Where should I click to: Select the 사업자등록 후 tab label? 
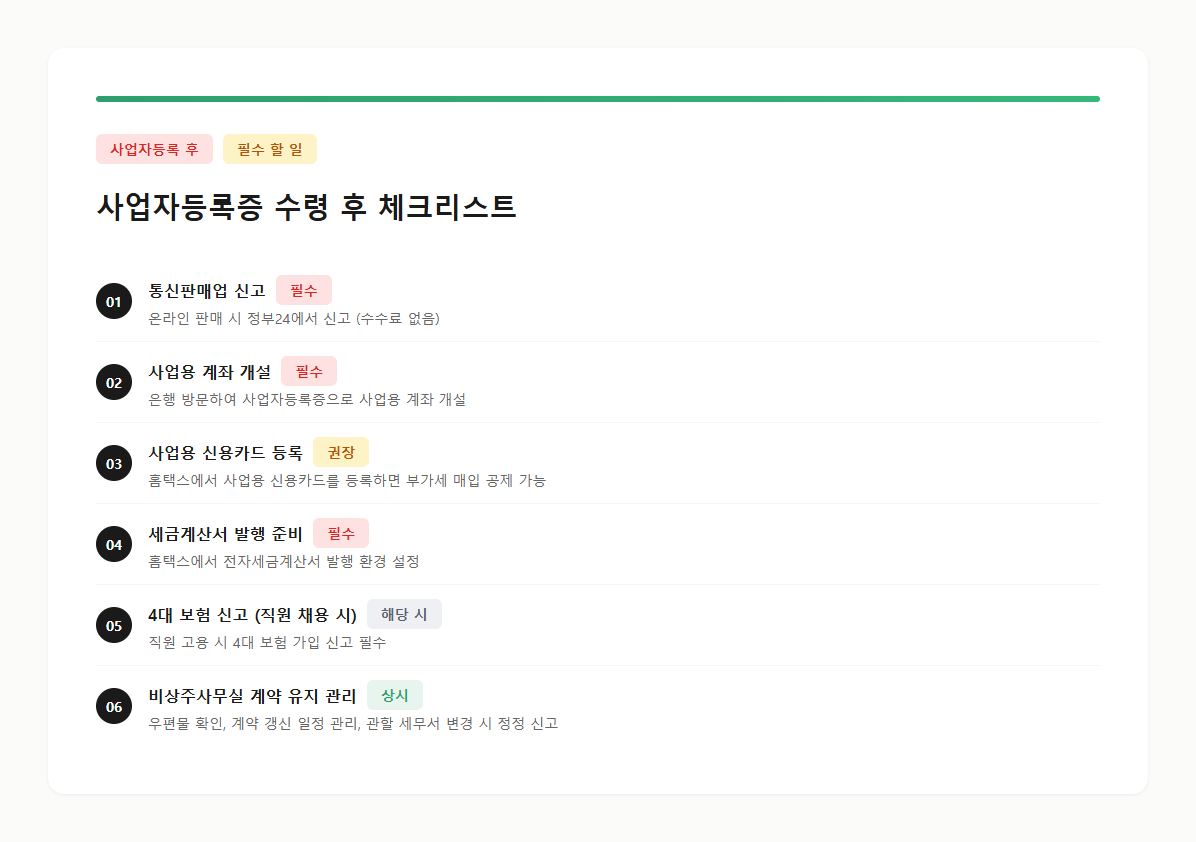click(x=154, y=148)
